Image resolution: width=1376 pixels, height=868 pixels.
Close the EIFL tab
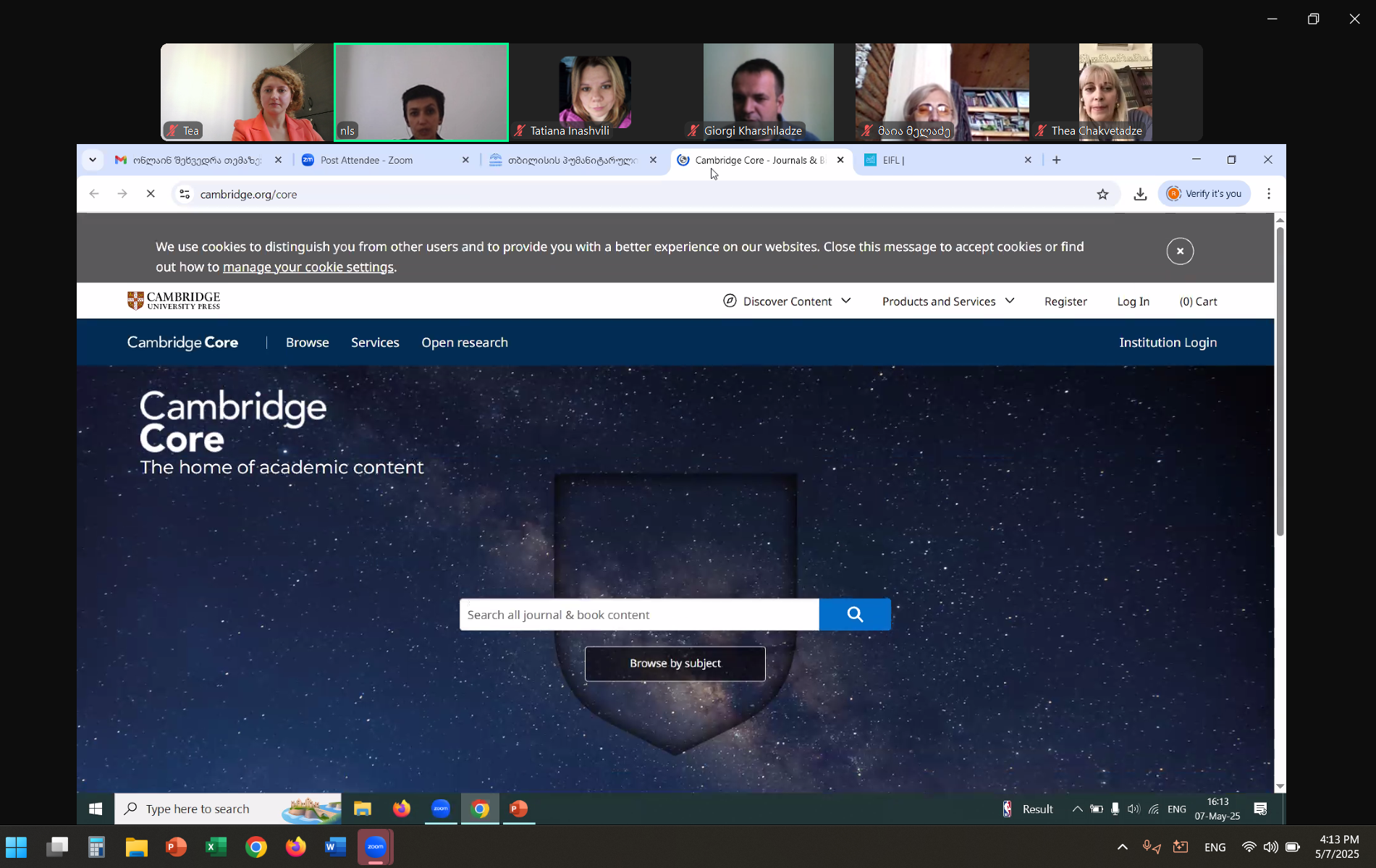[1028, 160]
